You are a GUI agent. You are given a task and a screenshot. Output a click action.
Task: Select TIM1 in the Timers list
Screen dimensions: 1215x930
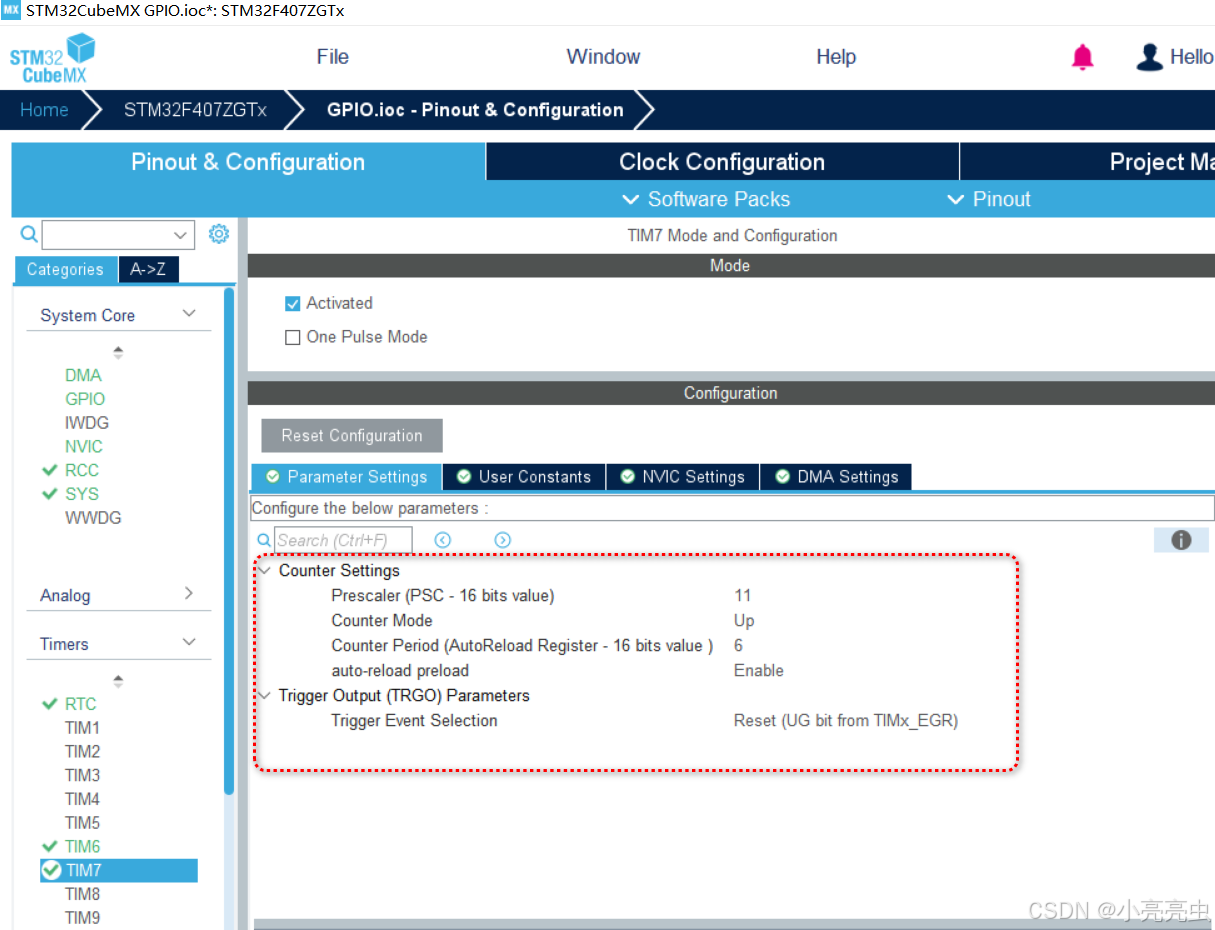(83, 728)
